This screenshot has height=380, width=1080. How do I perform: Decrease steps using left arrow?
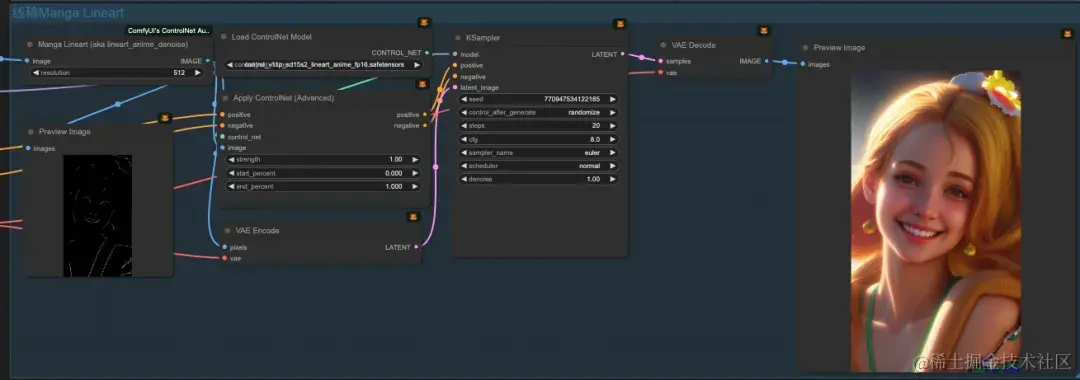click(x=464, y=126)
